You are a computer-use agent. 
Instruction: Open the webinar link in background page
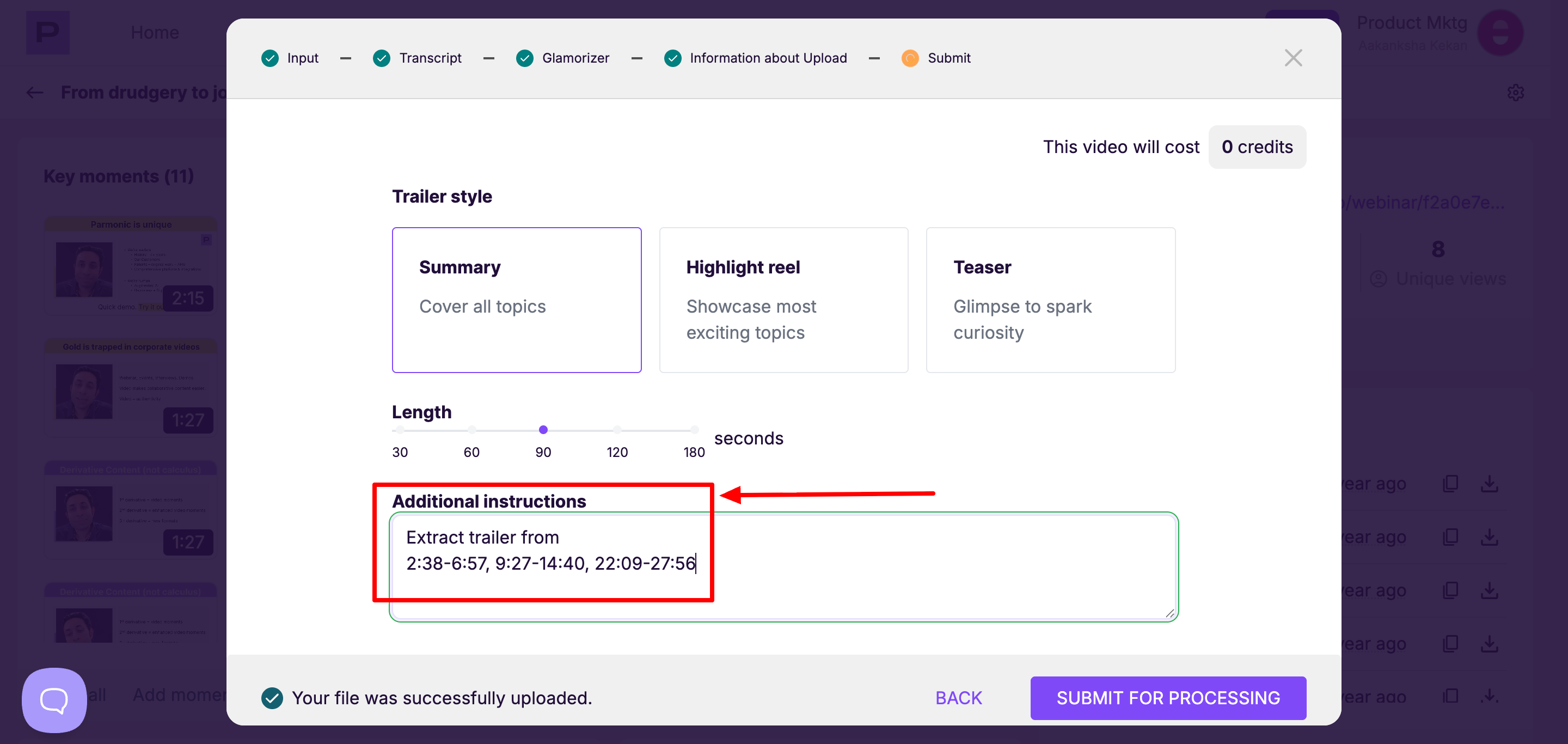click(x=1423, y=202)
